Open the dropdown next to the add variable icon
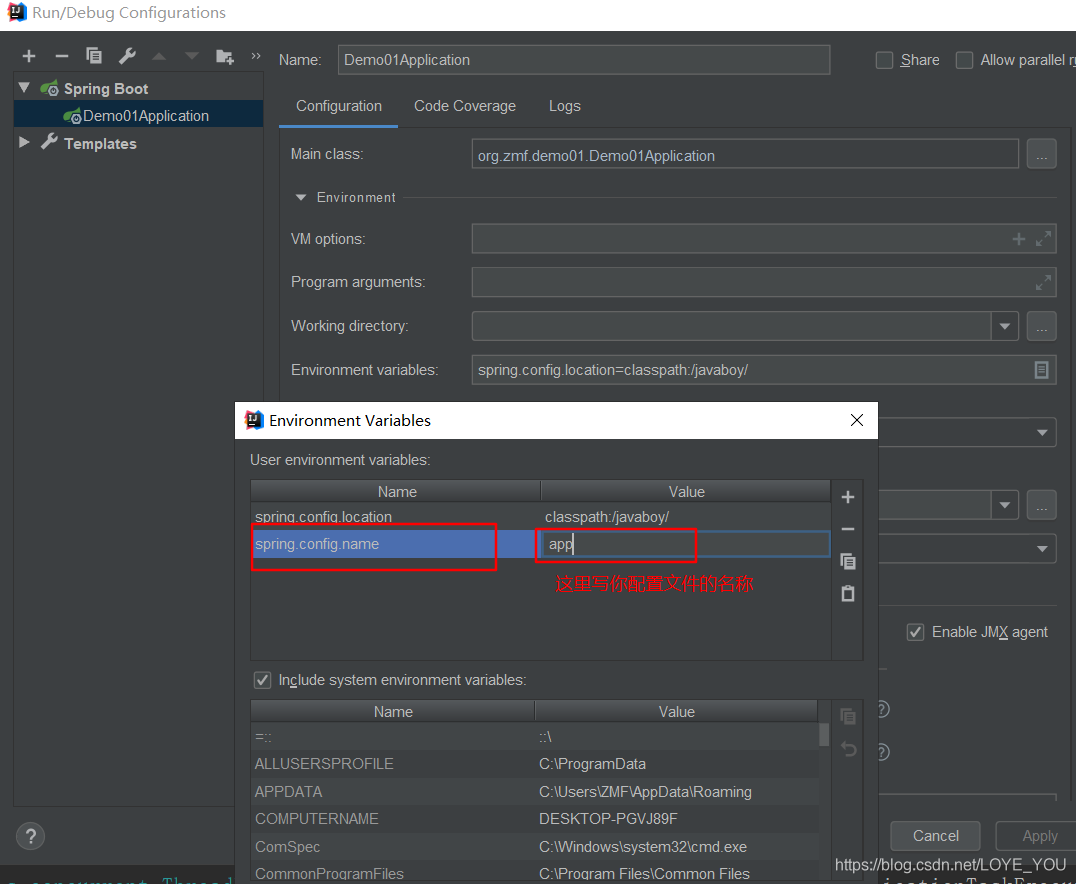Screen dimensions: 1076x884 1005,505
